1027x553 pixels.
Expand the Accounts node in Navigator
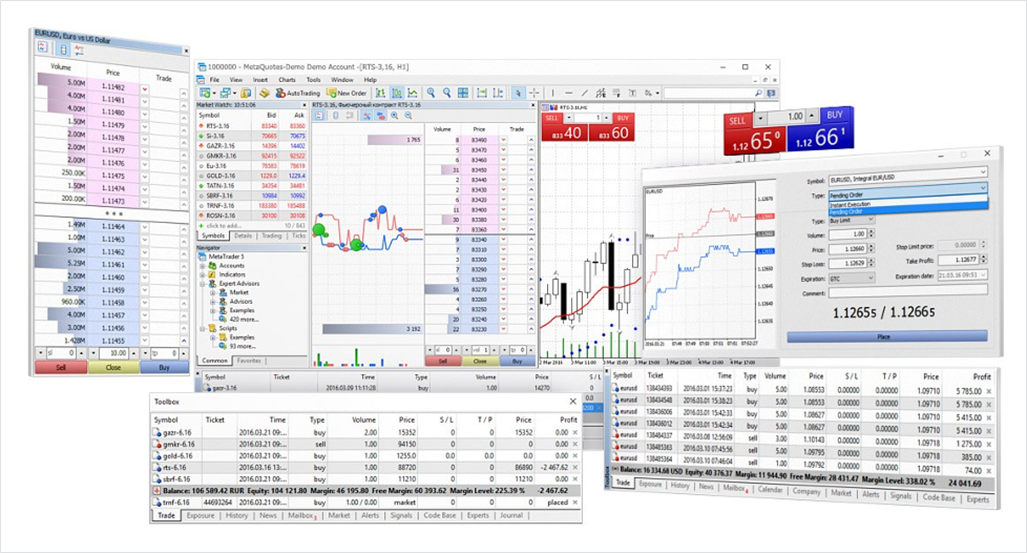point(202,266)
